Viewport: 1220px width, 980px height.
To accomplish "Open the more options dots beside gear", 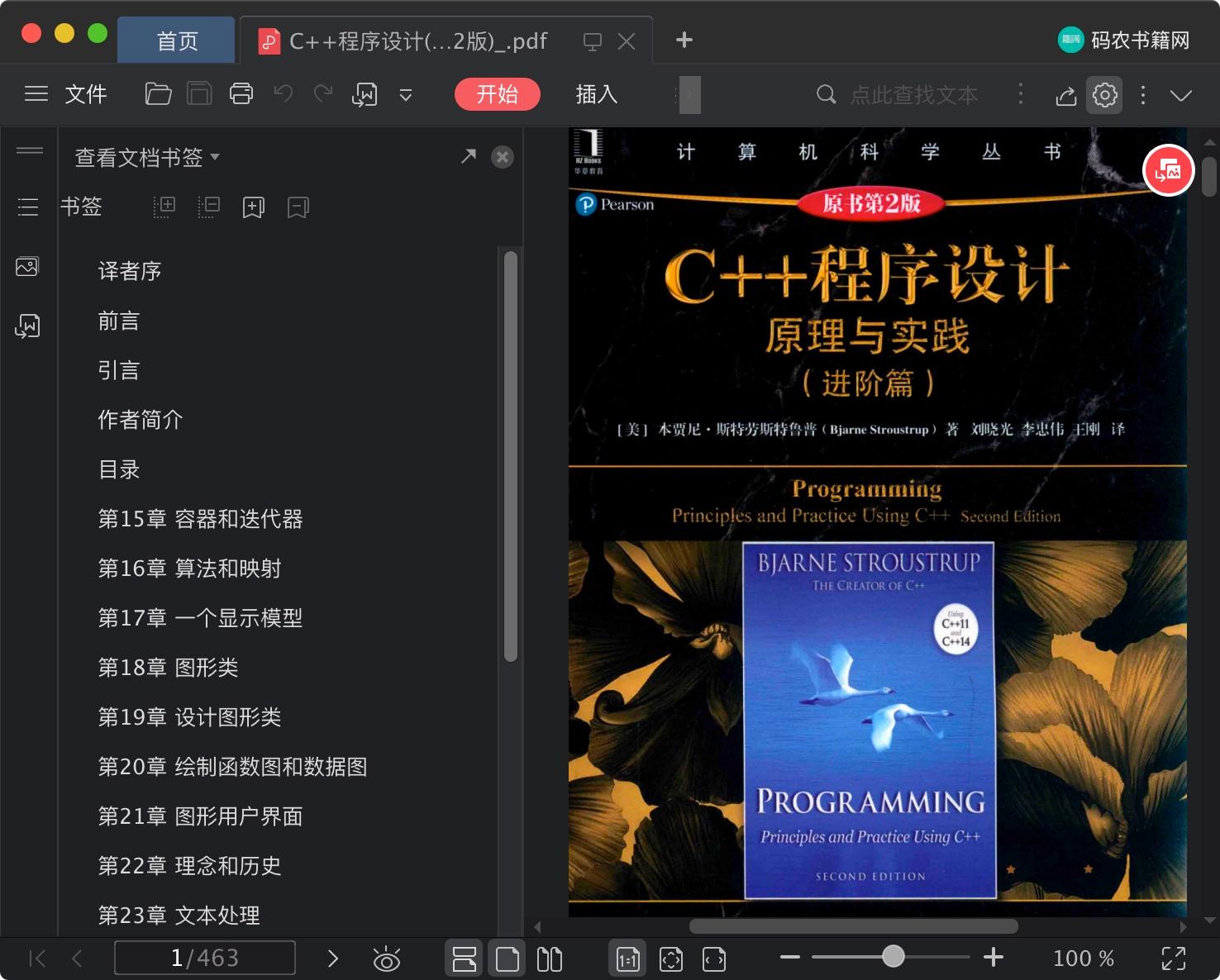I will tap(1143, 95).
